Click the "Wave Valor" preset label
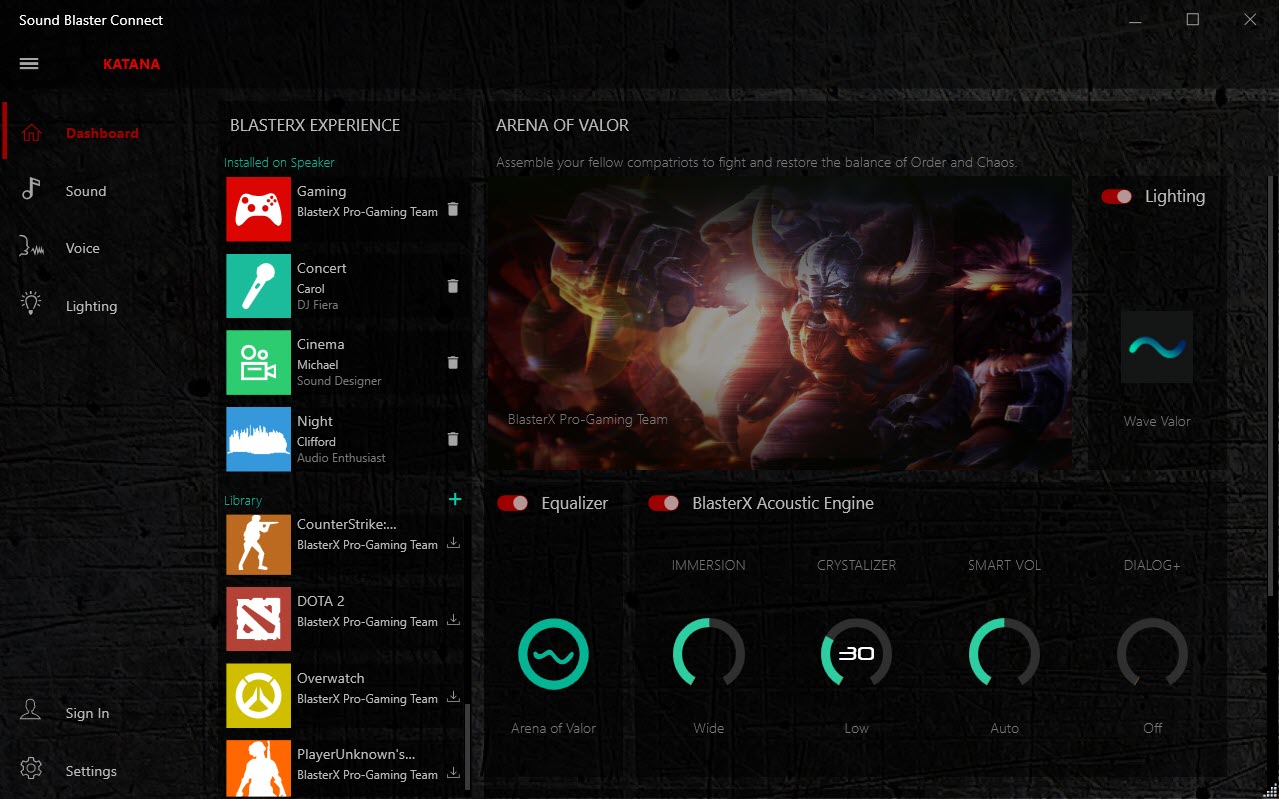Screen dimensions: 1279x799 (1157, 421)
